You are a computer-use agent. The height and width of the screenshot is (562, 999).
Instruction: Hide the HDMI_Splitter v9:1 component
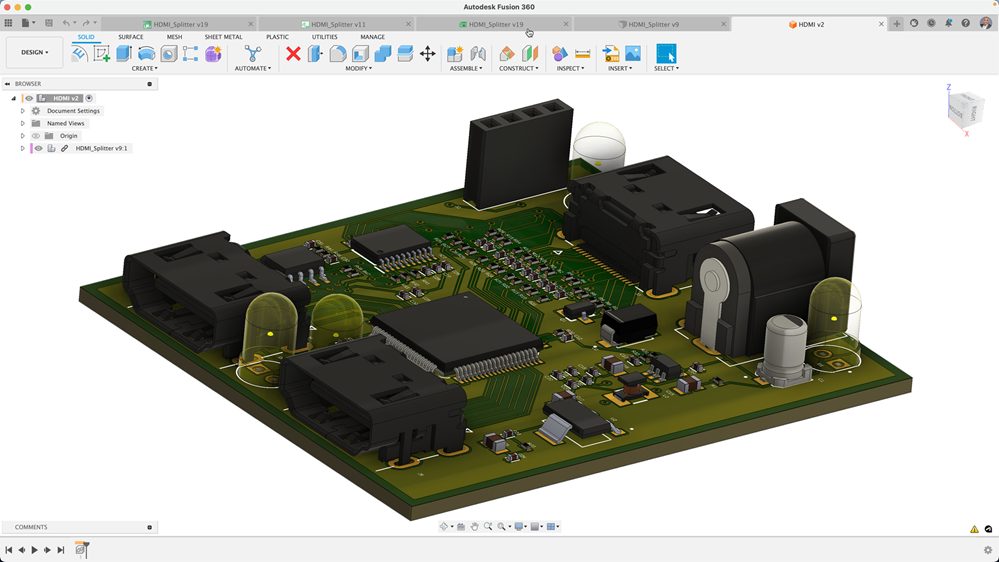[39, 148]
